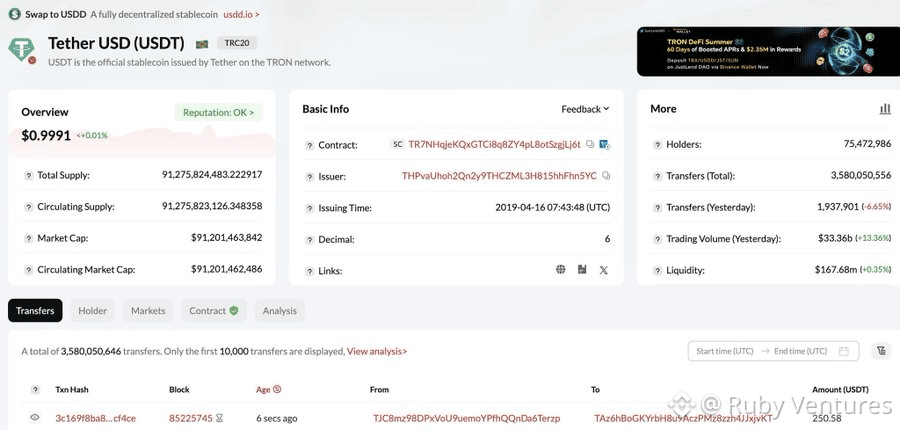Click the contract verification icon after the Contract address
The width and height of the screenshot is (900, 430).
(x=604, y=145)
